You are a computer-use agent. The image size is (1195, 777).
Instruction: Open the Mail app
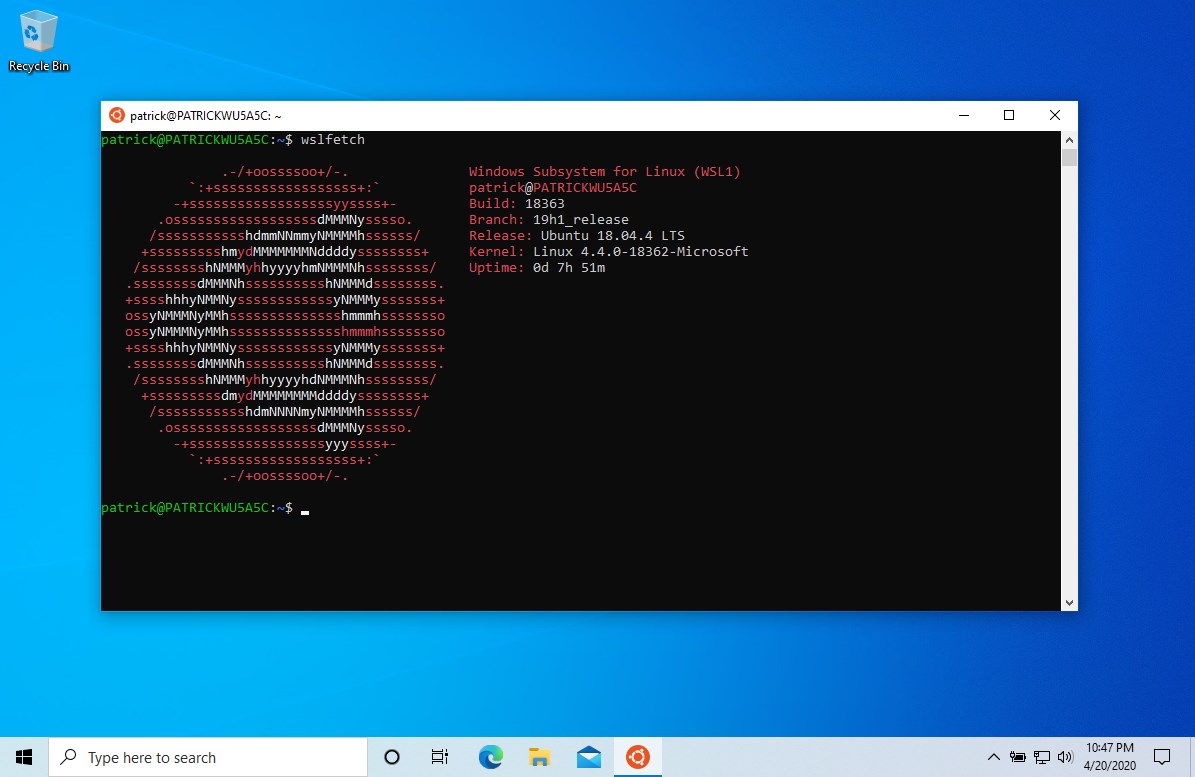588,757
